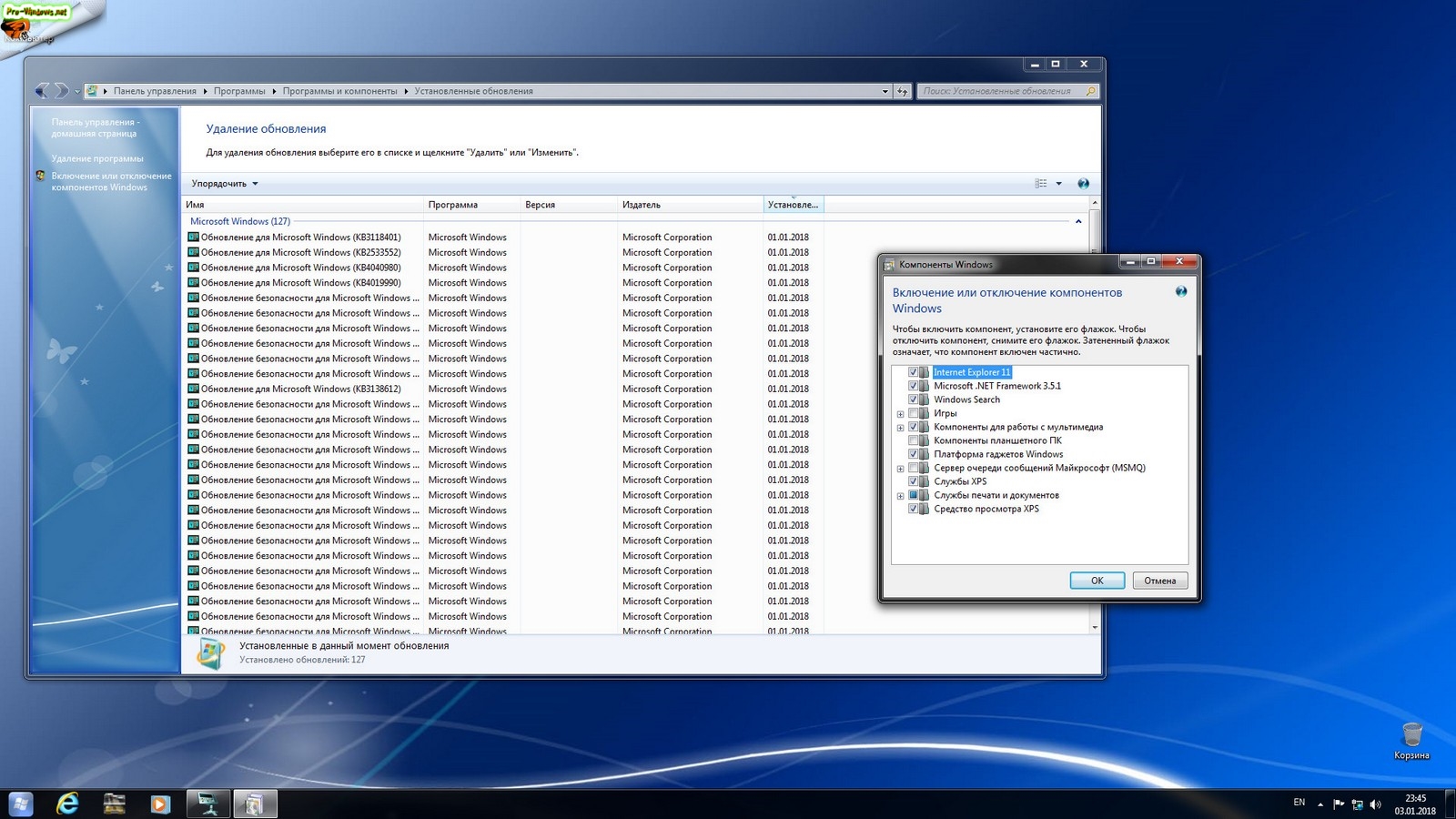Image resolution: width=1456 pixels, height=819 pixels.
Task: Click the help icon in Компоненты Windows dialog
Action: click(1180, 292)
